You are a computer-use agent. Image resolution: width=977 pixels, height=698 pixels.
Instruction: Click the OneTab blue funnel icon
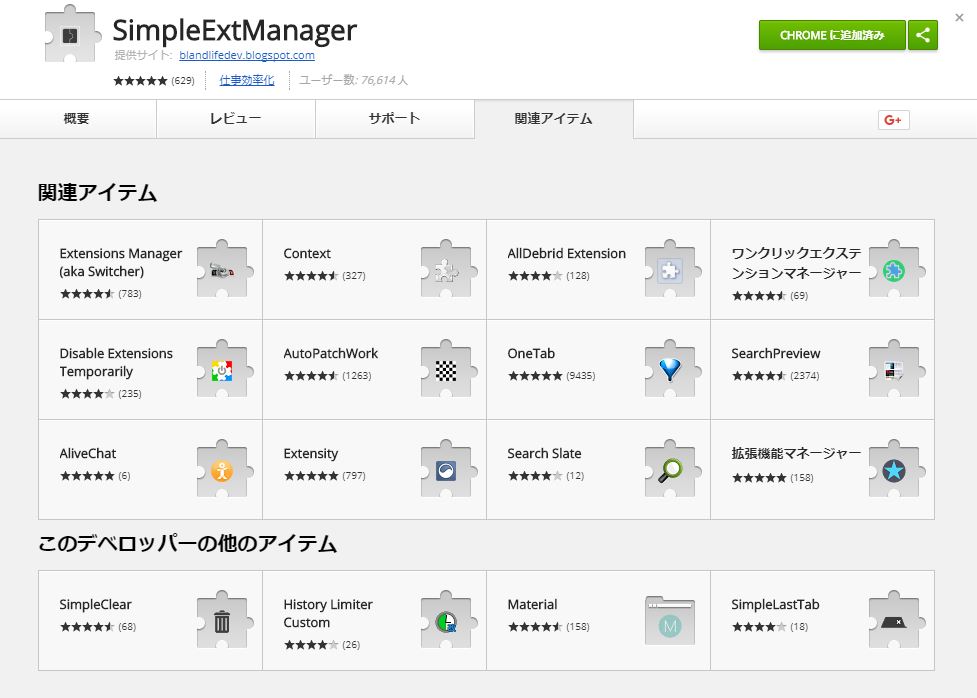pos(673,369)
